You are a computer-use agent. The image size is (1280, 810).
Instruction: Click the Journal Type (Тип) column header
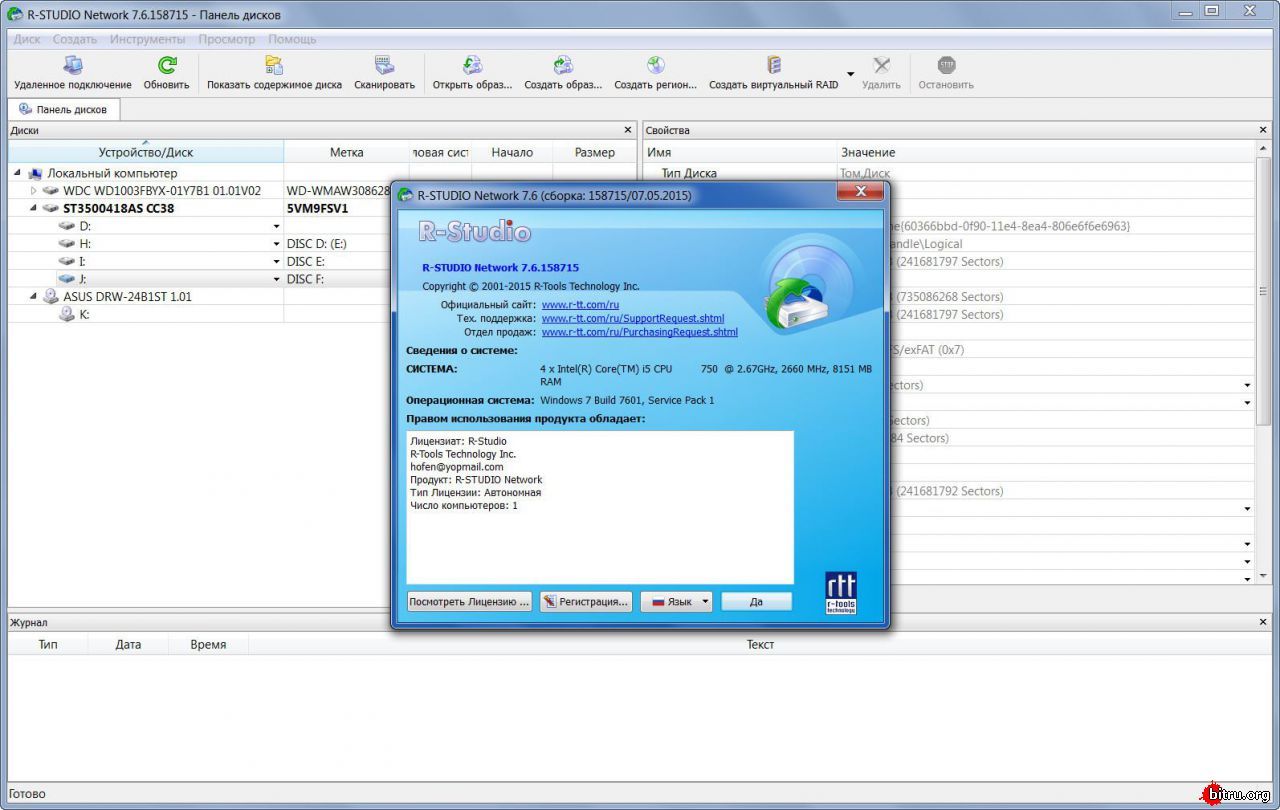pos(48,644)
